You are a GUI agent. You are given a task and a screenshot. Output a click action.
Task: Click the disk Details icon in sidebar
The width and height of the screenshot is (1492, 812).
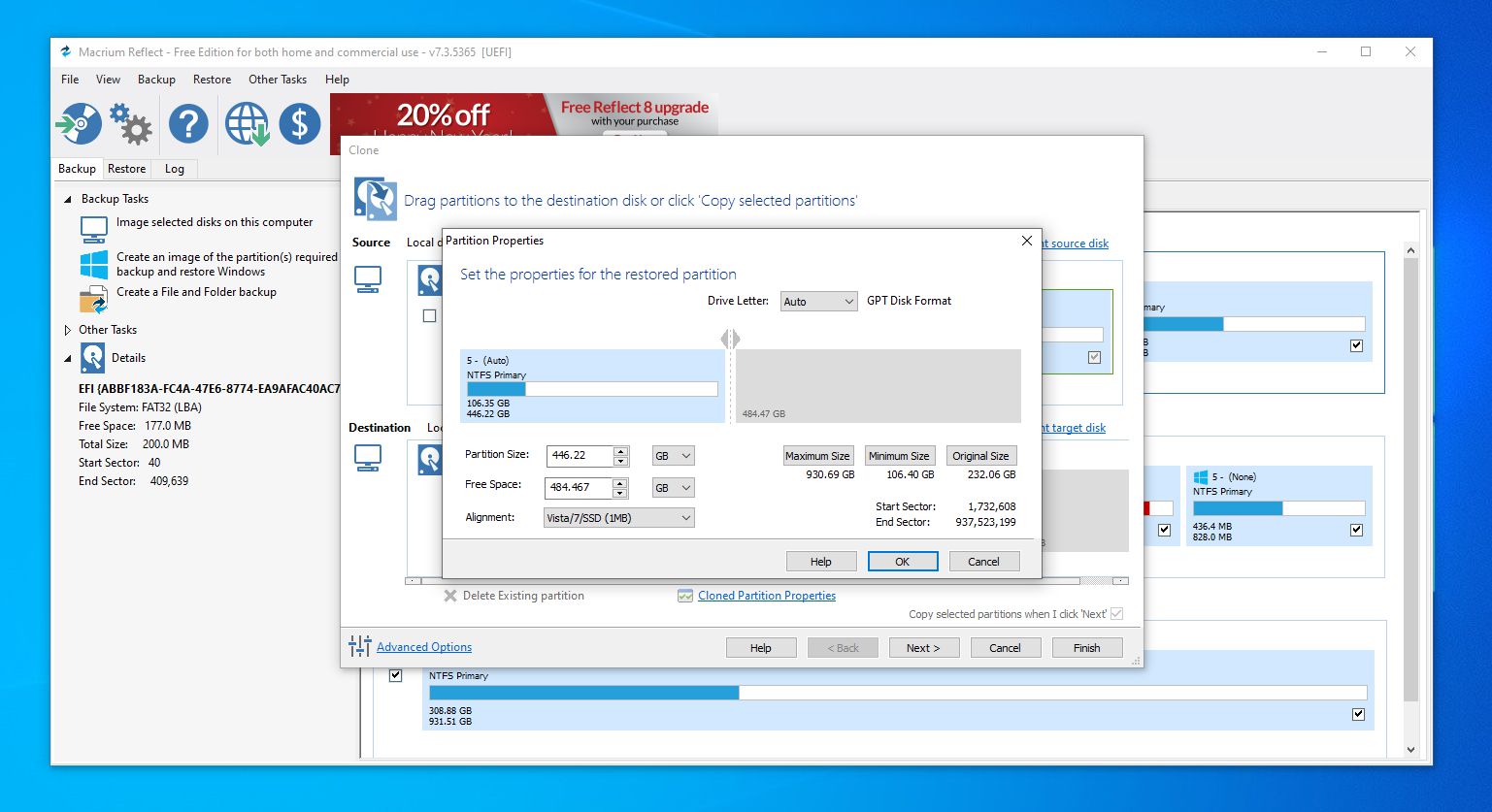[92, 358]
